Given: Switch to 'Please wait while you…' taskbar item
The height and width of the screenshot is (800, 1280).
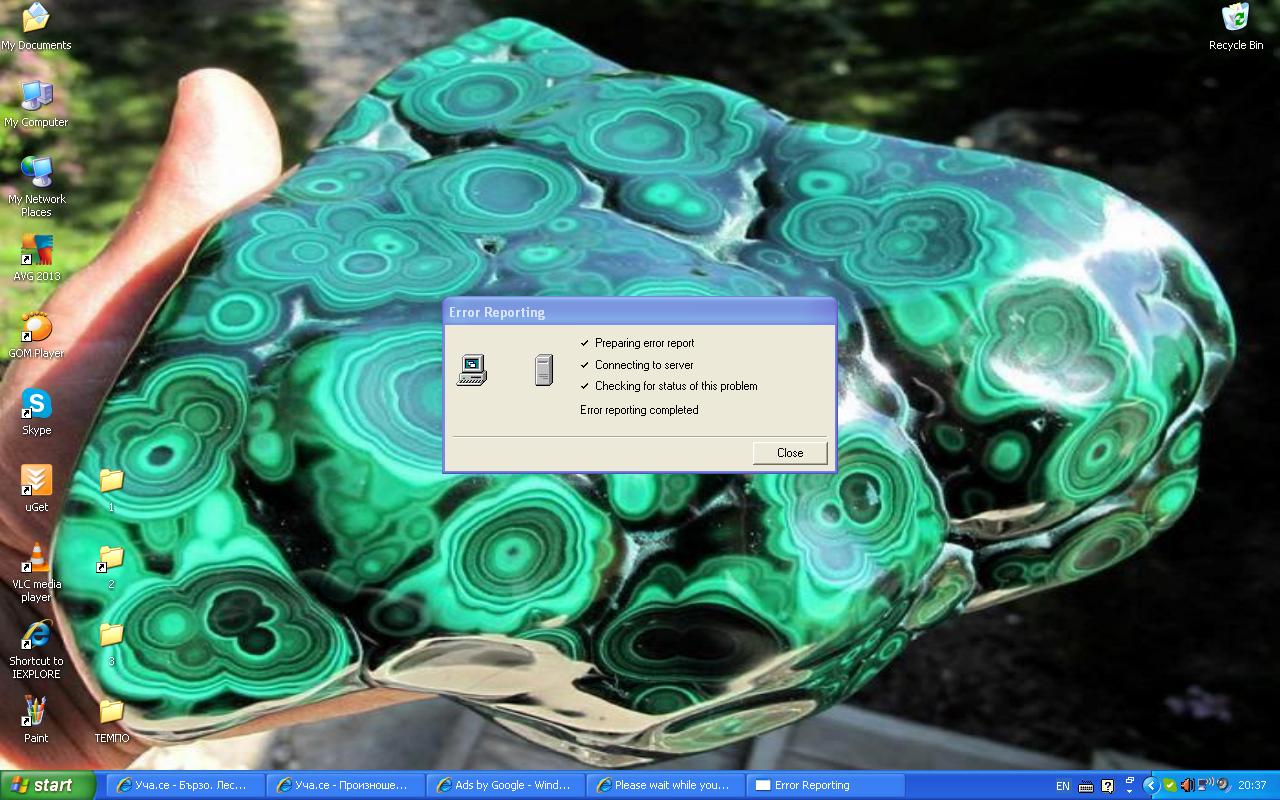Looking at the screenshot, I should click(665, 785).
